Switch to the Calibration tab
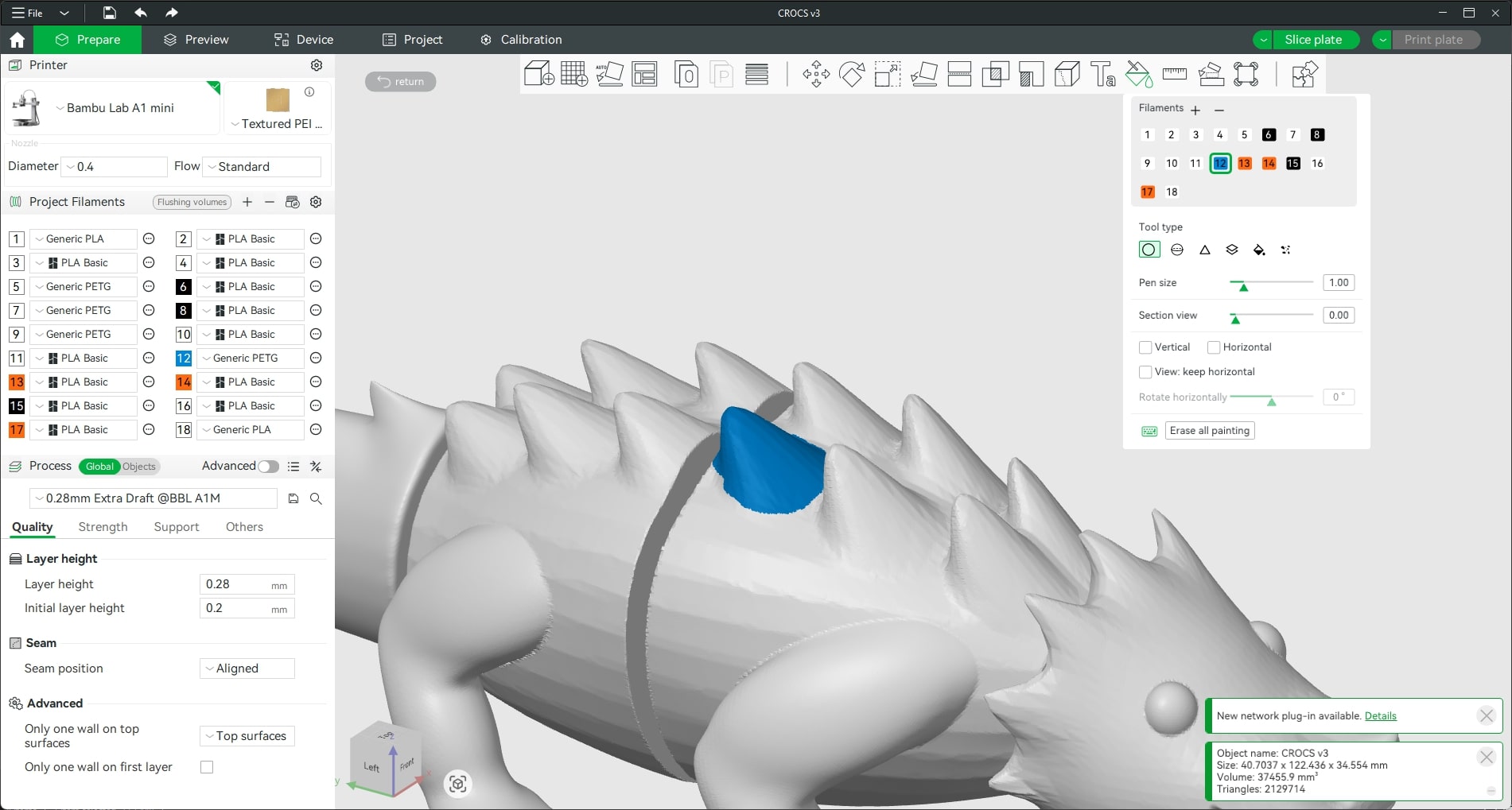 (x=521, y=40)
